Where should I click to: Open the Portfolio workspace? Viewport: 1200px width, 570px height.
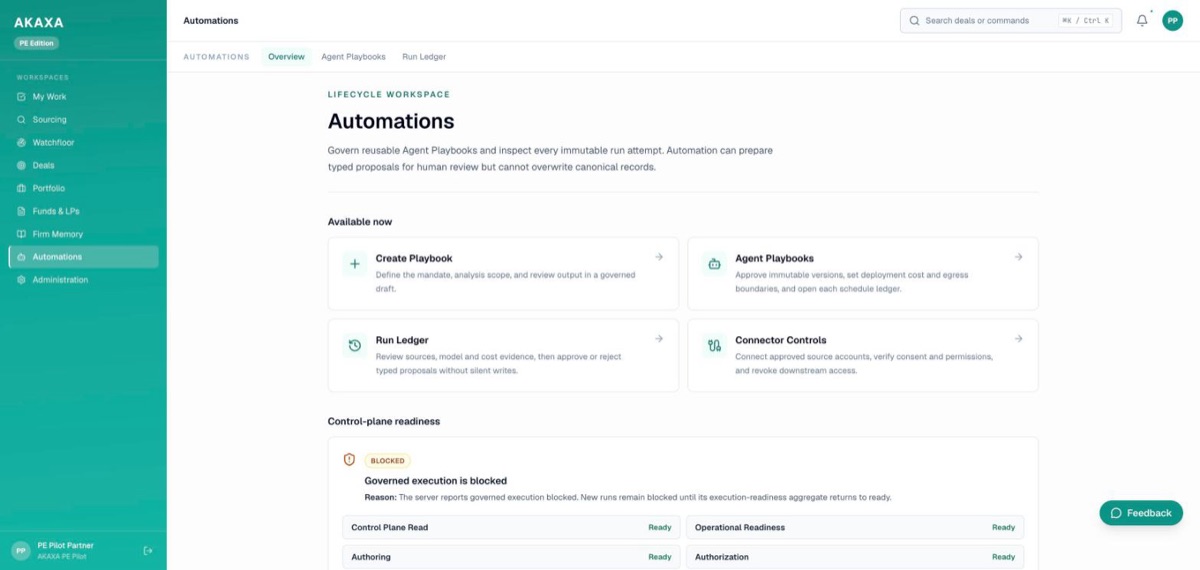coord(83,188)
